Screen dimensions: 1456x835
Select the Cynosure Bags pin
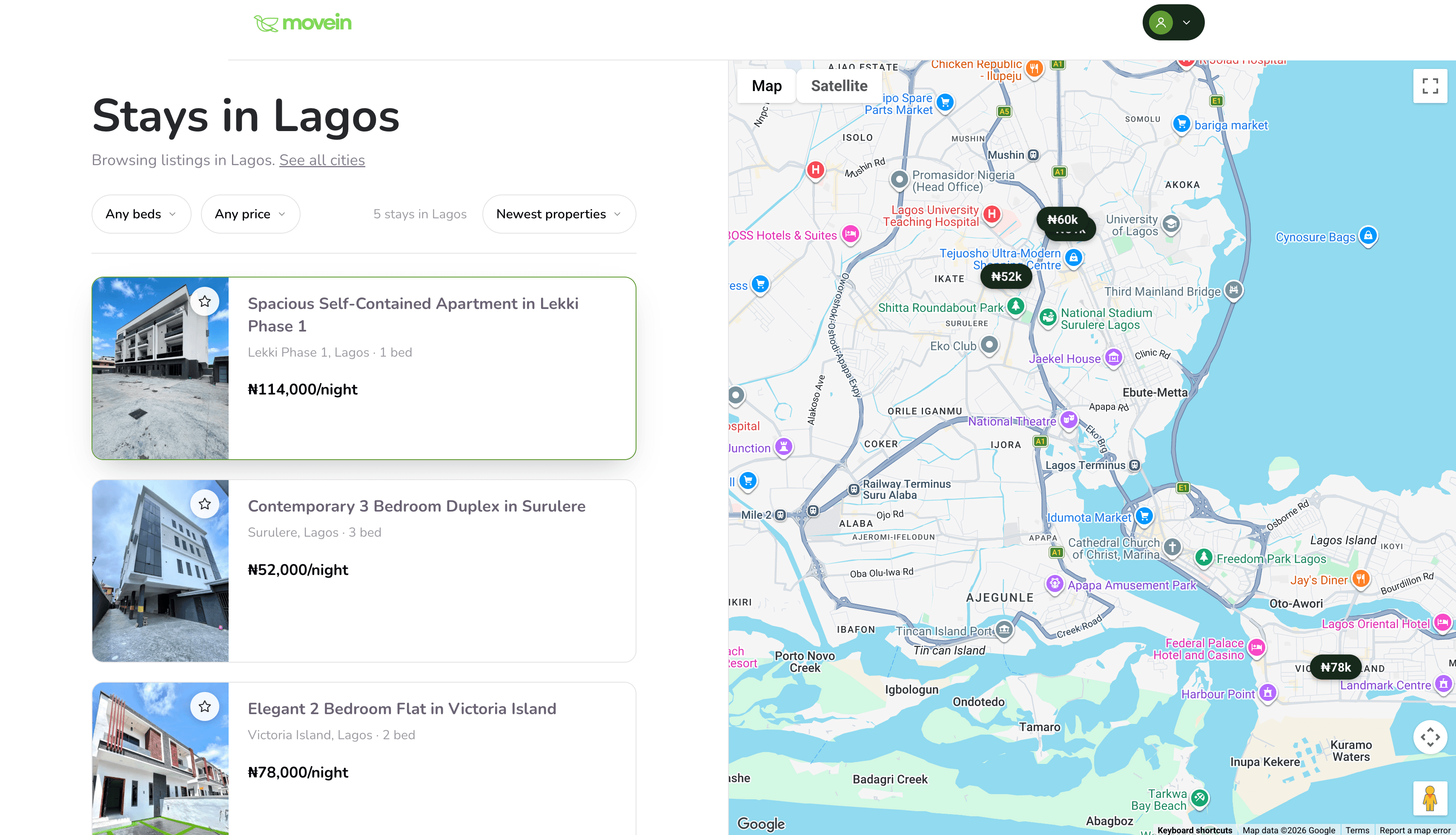1368,236
